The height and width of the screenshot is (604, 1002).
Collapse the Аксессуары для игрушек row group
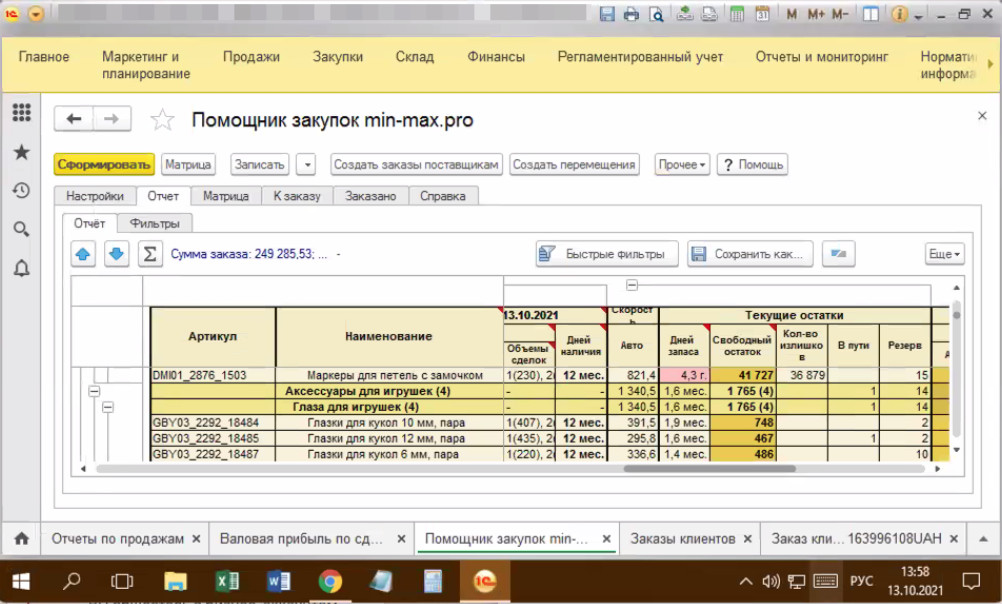[94, 392]
